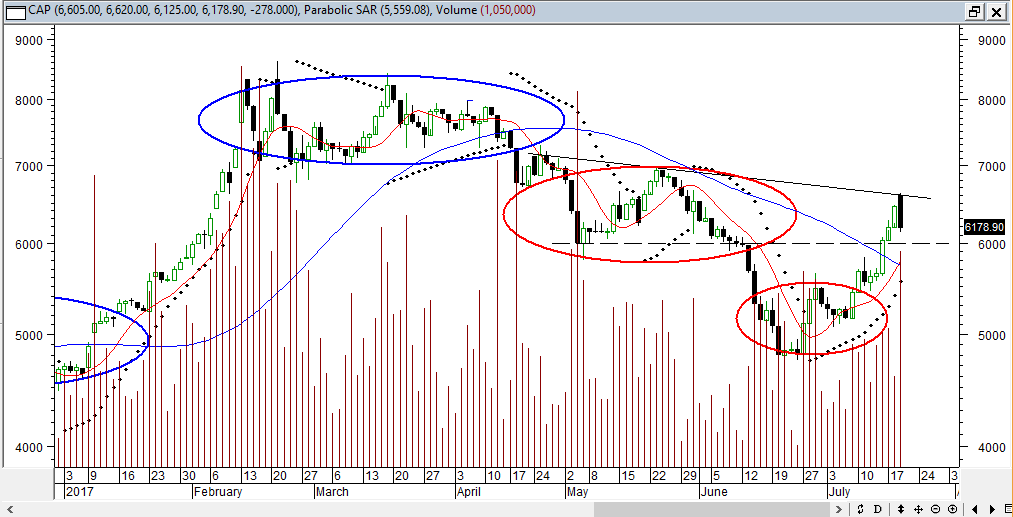Click the vertical resize arrows icon
This screenshot has width=1013, height=517.
point(901,509)
